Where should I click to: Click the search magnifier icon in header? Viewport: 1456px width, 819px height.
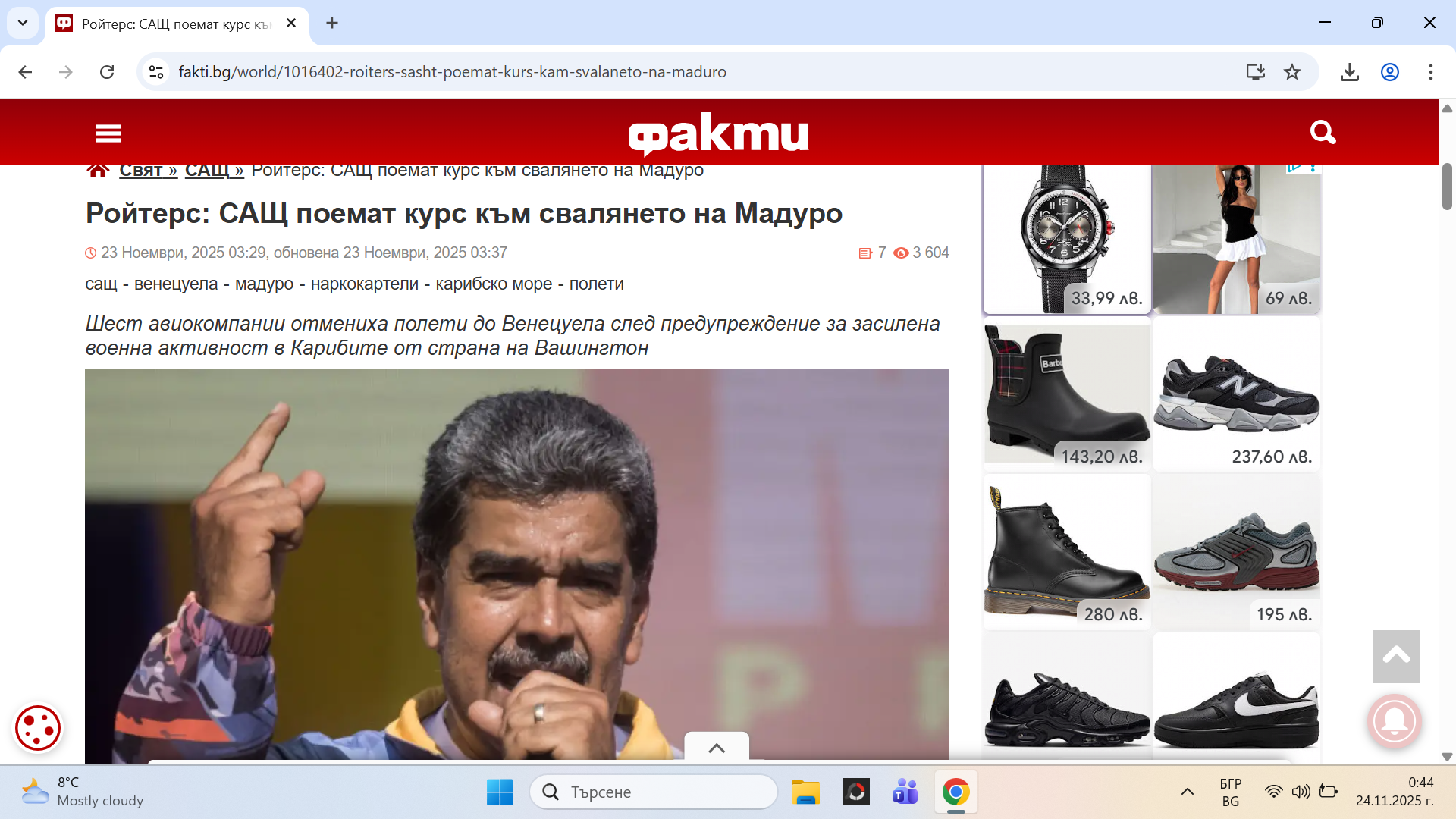click(x=1323, y=133)
